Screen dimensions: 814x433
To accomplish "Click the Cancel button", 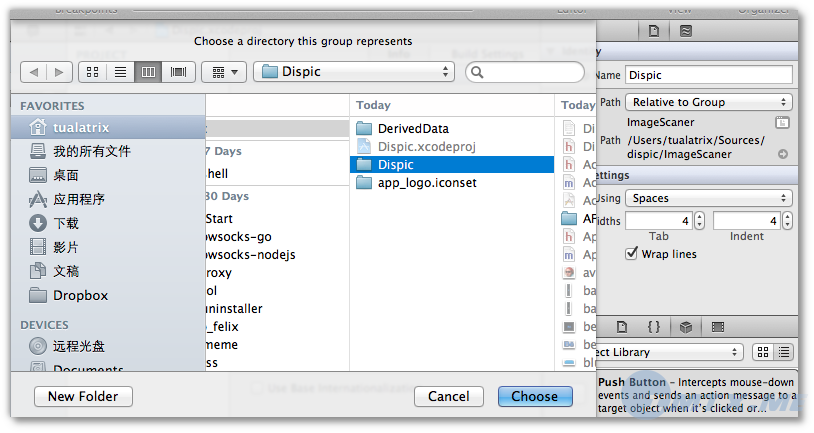I will (x=449, y=397).
